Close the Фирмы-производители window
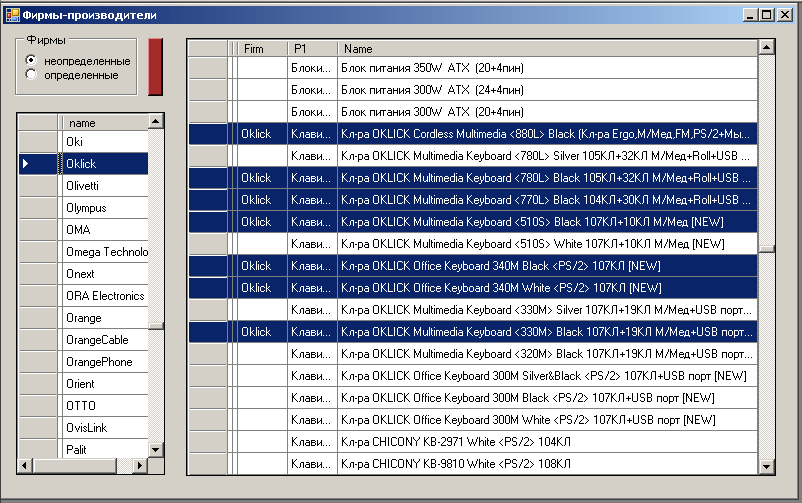Image resolution: width=802 pixels, height=503 pixels. click(785, 15)
